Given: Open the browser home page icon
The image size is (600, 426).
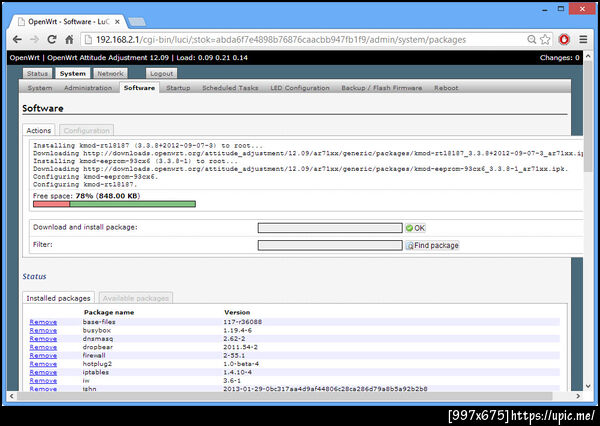Looking at the screenshot, I should (69, 39).
